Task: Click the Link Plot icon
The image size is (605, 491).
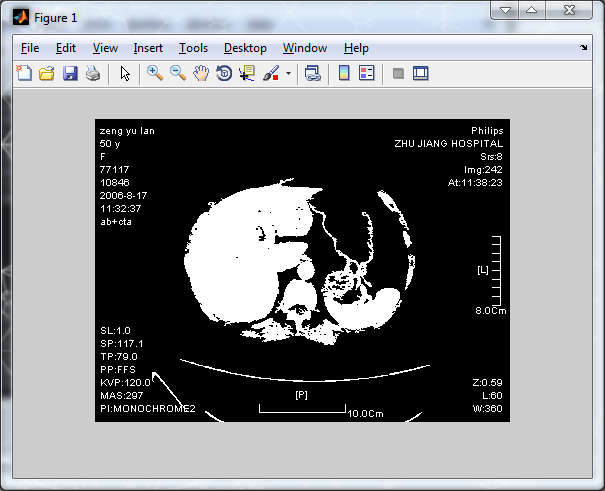Action: (x=312, y=73)
